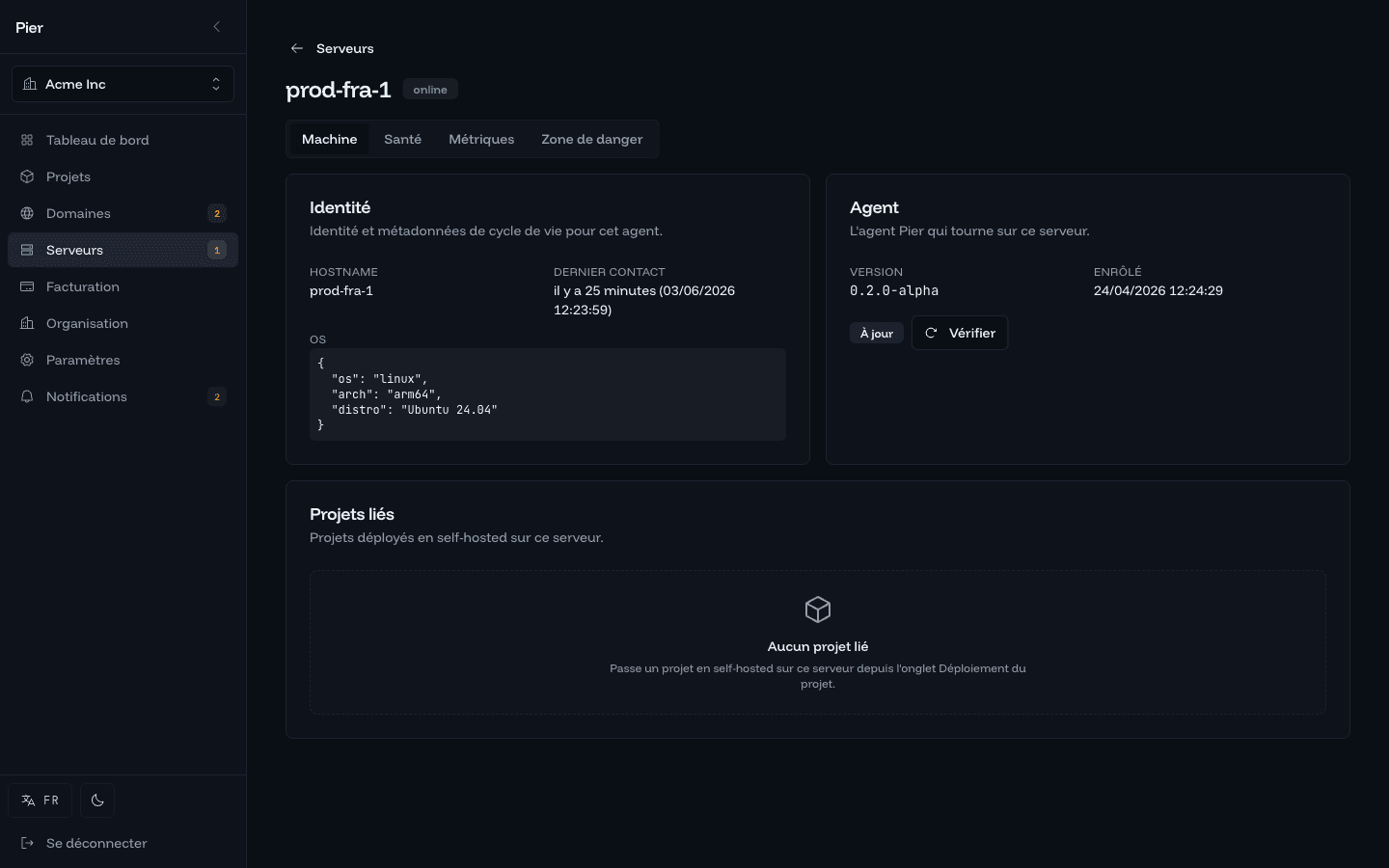Open the Zone de danger tab
The image size is (1389, 868).
point(591,139)
